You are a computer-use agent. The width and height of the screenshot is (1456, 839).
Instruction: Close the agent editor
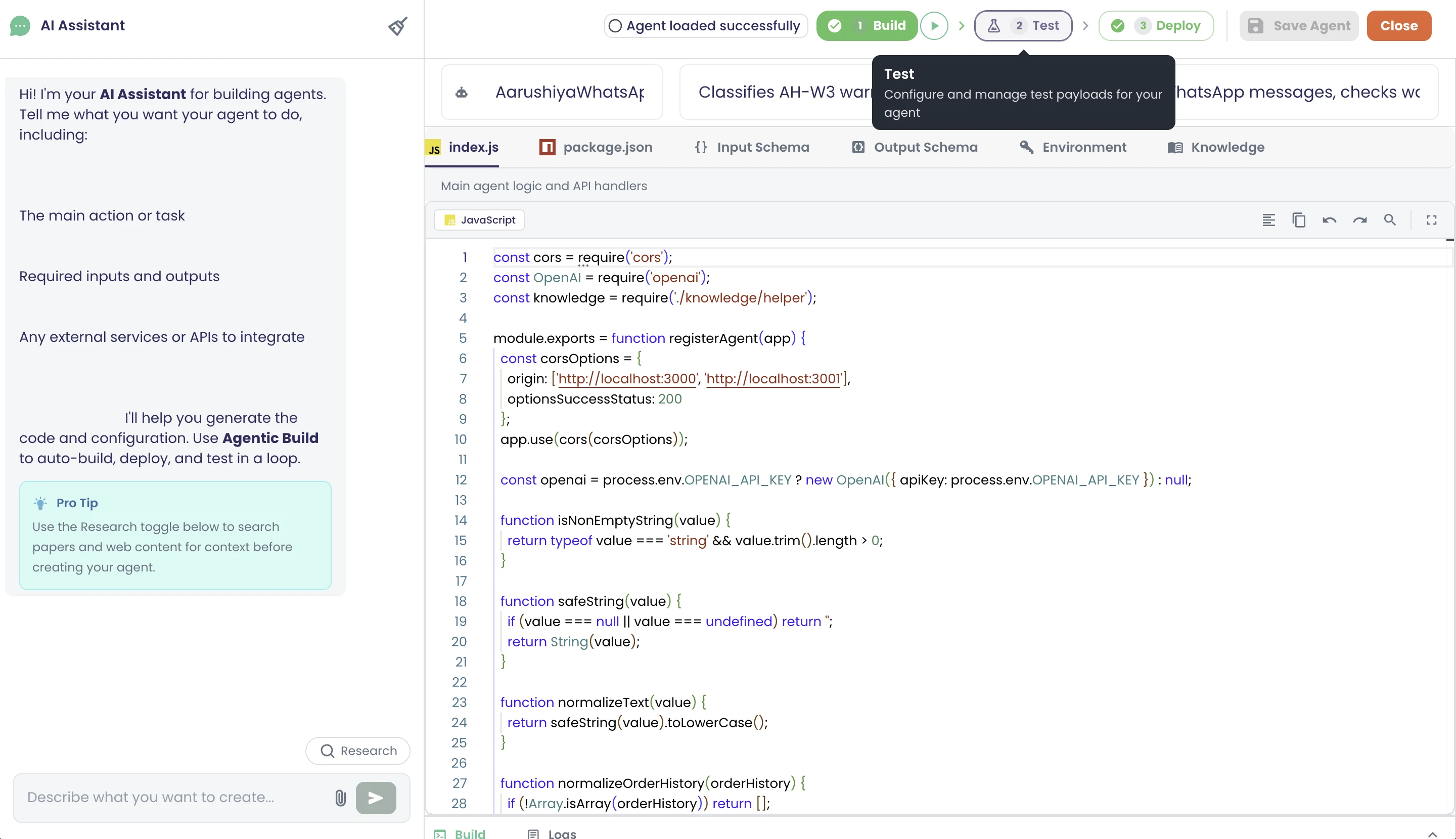click(x=1399, y=26)
